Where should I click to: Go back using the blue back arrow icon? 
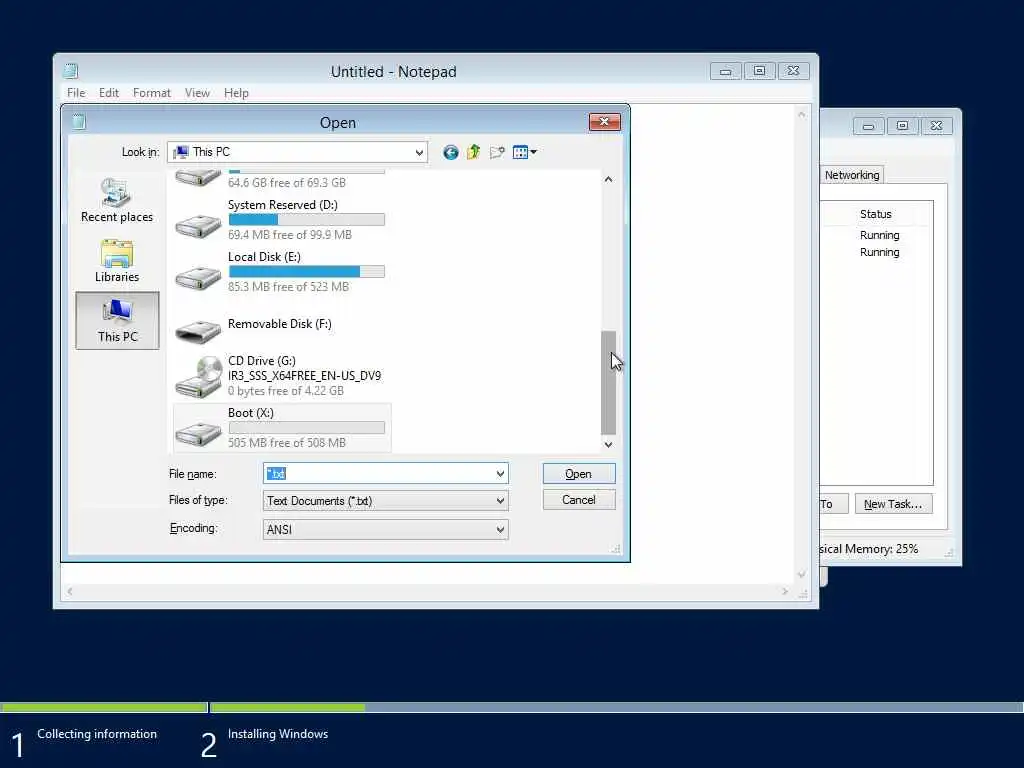tap(451, 152)
